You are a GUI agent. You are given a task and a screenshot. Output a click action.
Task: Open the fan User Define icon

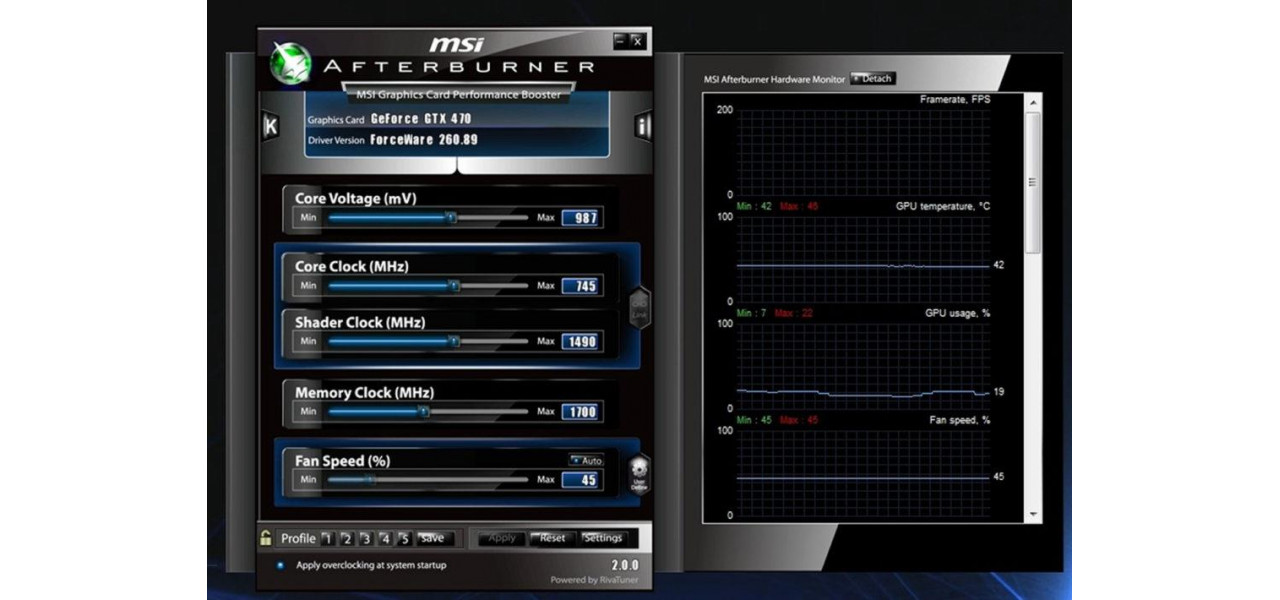coord(639,474)
